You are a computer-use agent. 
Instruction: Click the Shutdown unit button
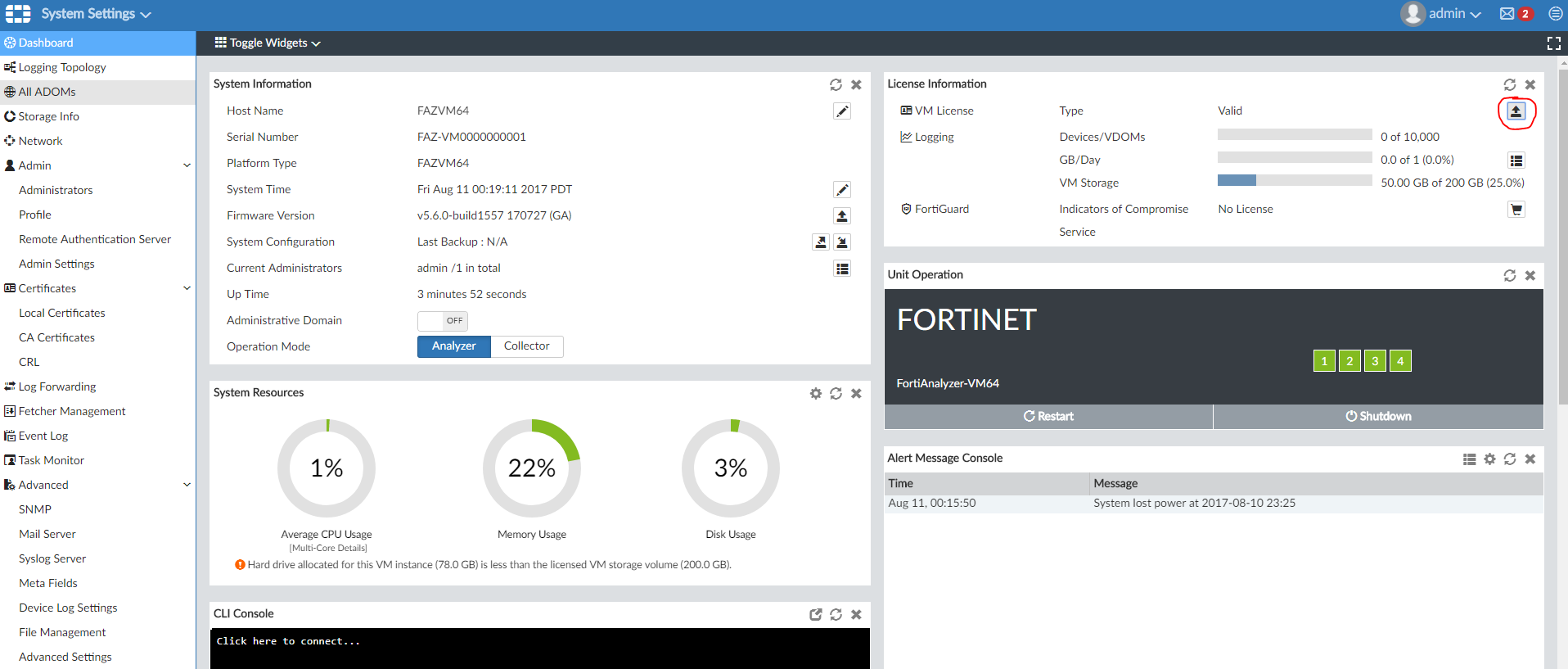click(x=1378, y=417)
